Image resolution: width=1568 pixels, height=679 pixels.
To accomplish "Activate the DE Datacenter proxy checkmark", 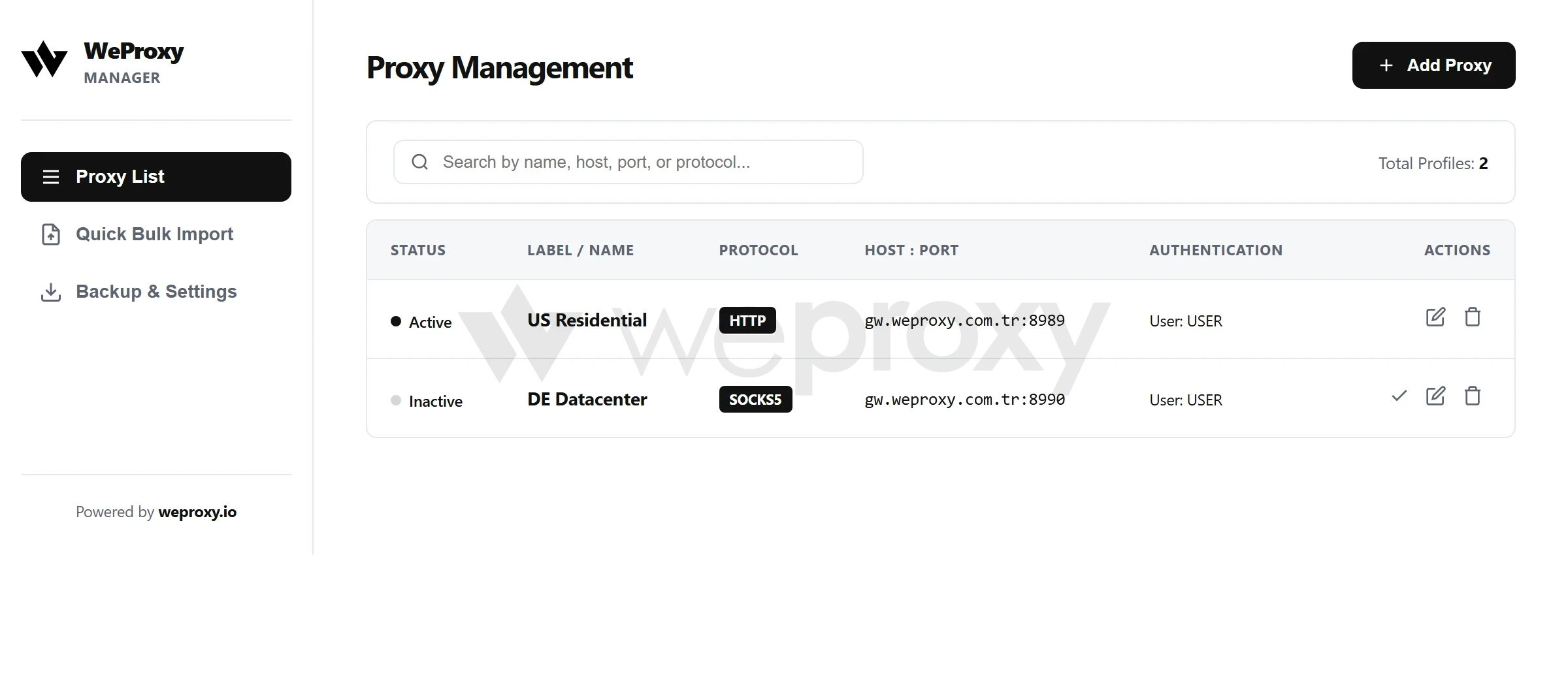I will pos(1399,396).
